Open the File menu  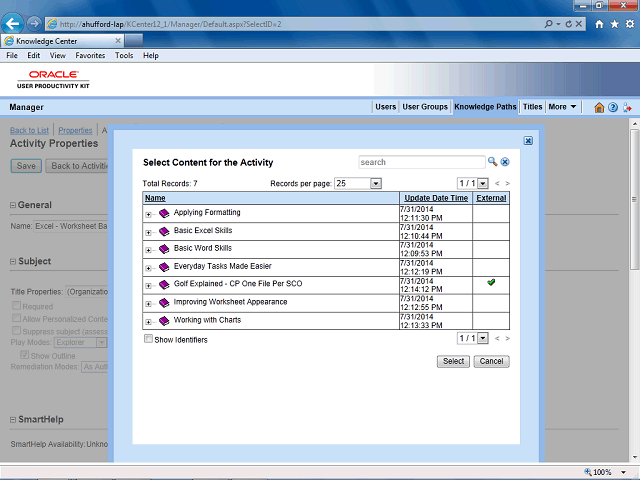coord(12,56)
